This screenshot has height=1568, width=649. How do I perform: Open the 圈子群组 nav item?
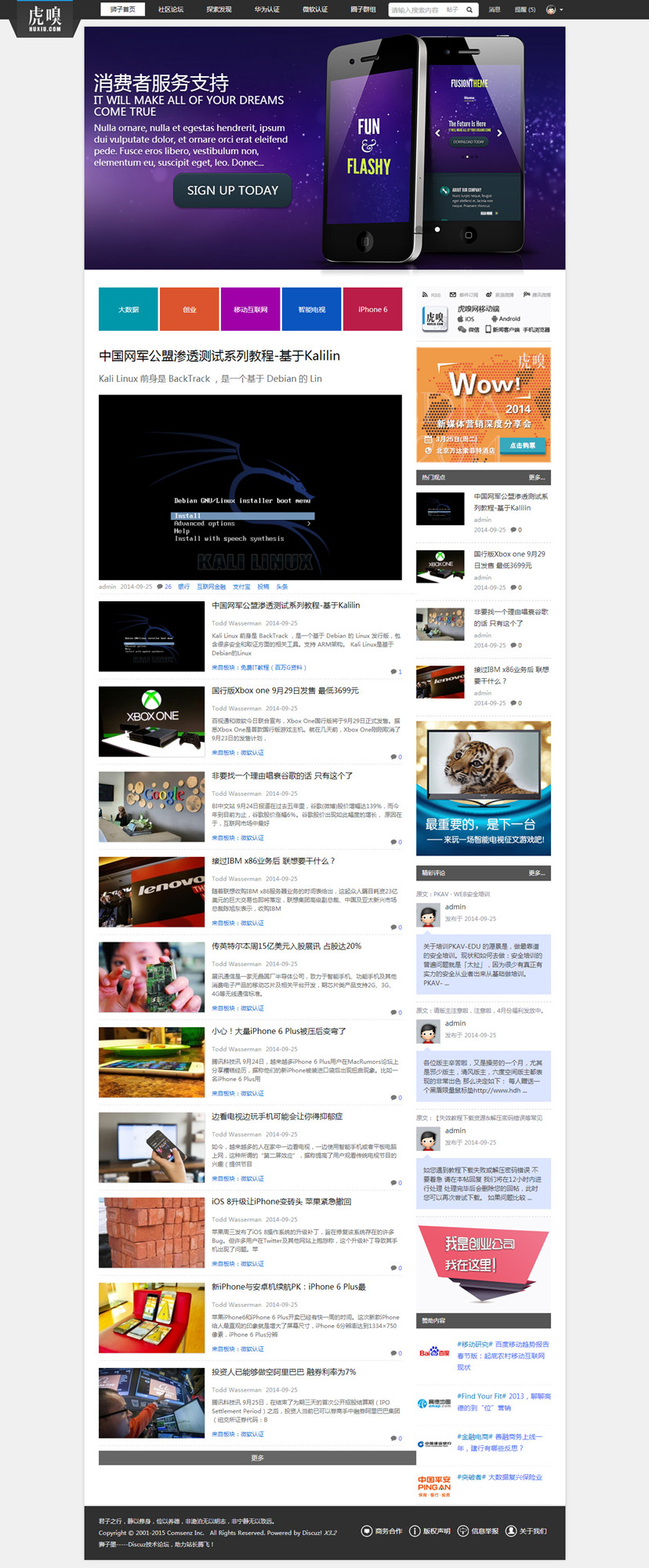(363, 9)
